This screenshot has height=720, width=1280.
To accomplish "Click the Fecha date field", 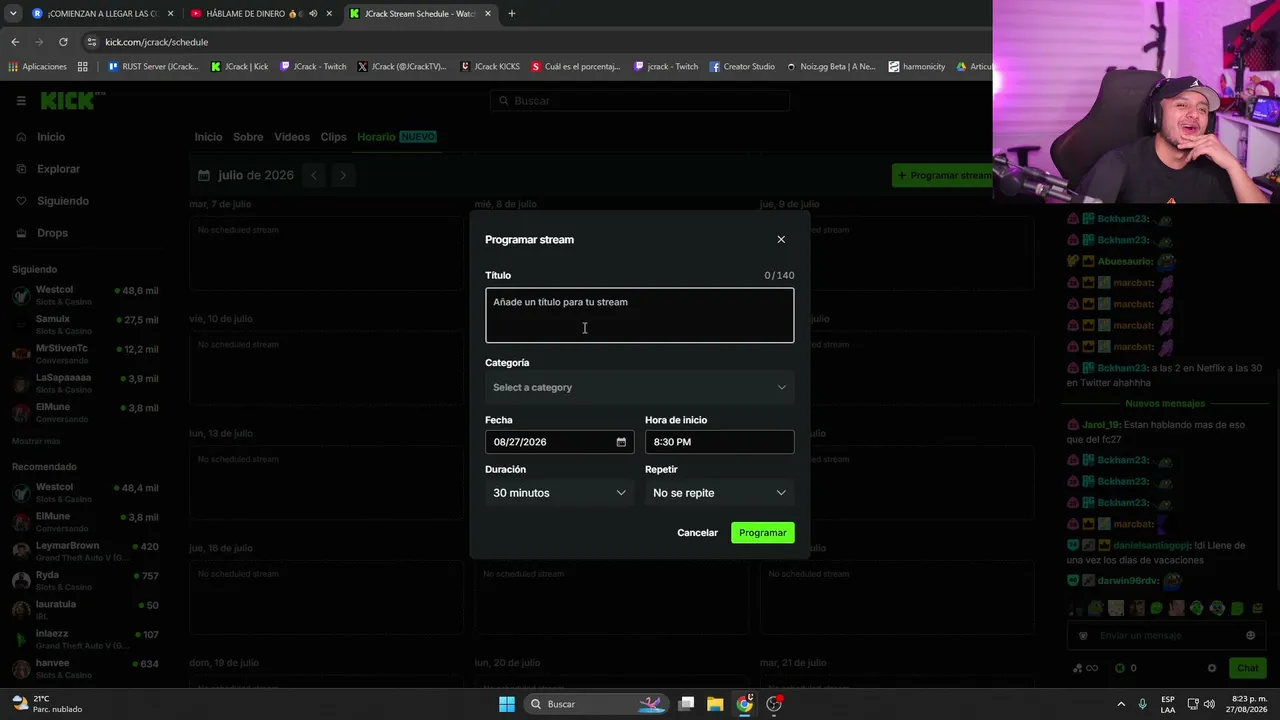I will (560, 442).
